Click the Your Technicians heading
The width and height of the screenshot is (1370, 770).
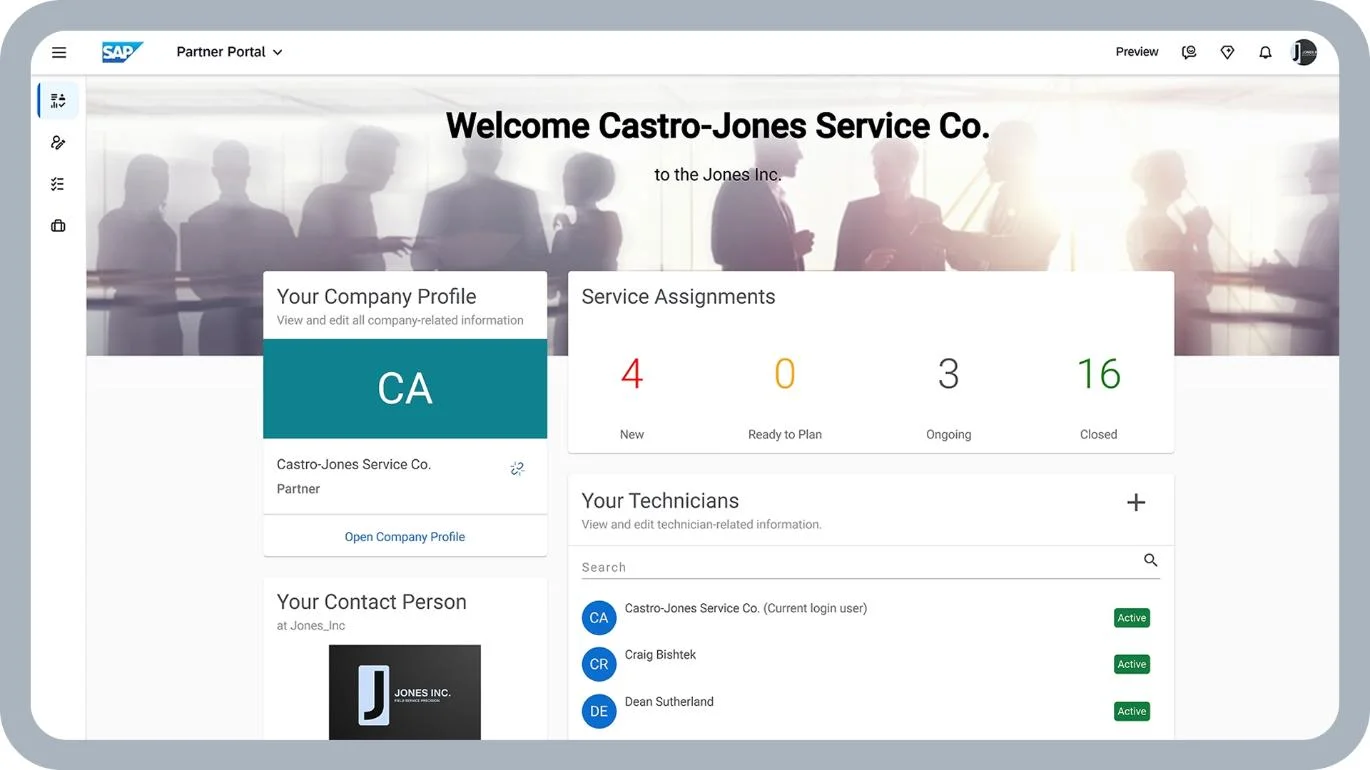click(660, 501)
